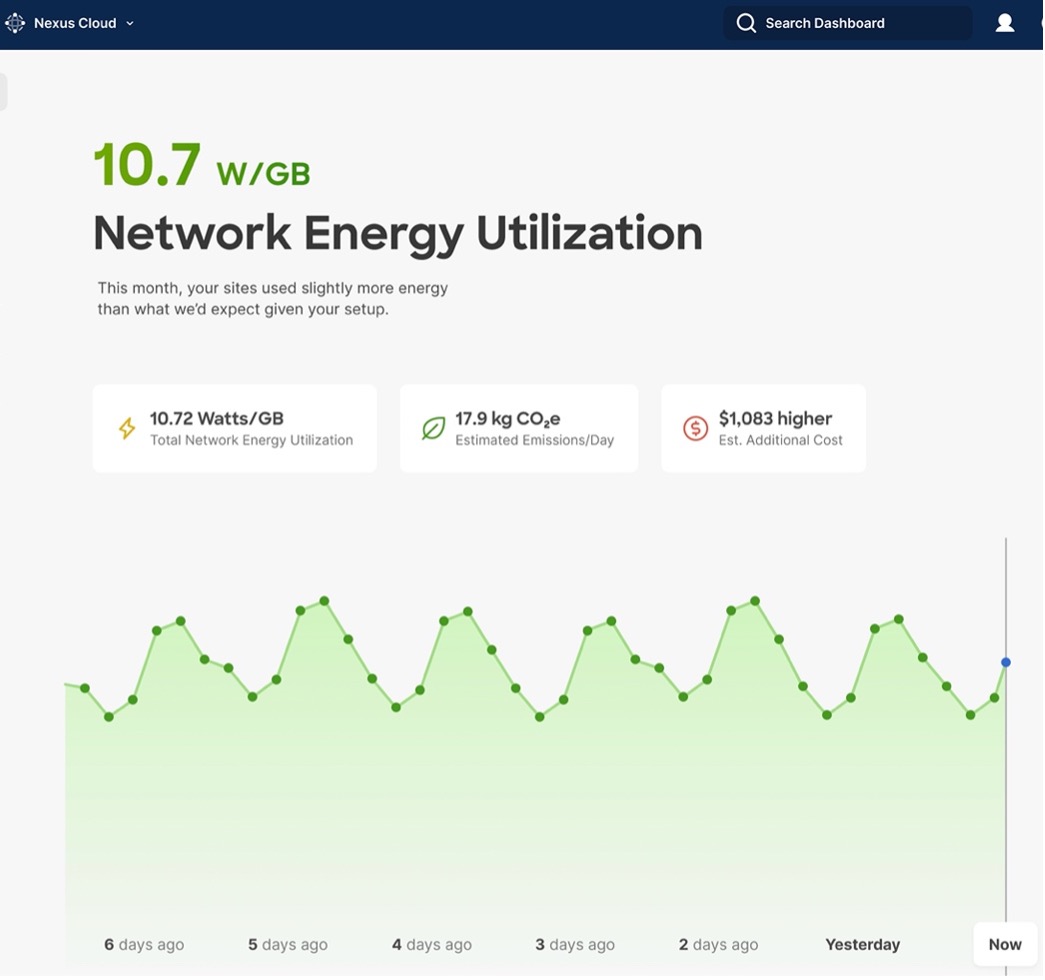
Task: Jump to 5 days ago label
Action: point(288,944)
